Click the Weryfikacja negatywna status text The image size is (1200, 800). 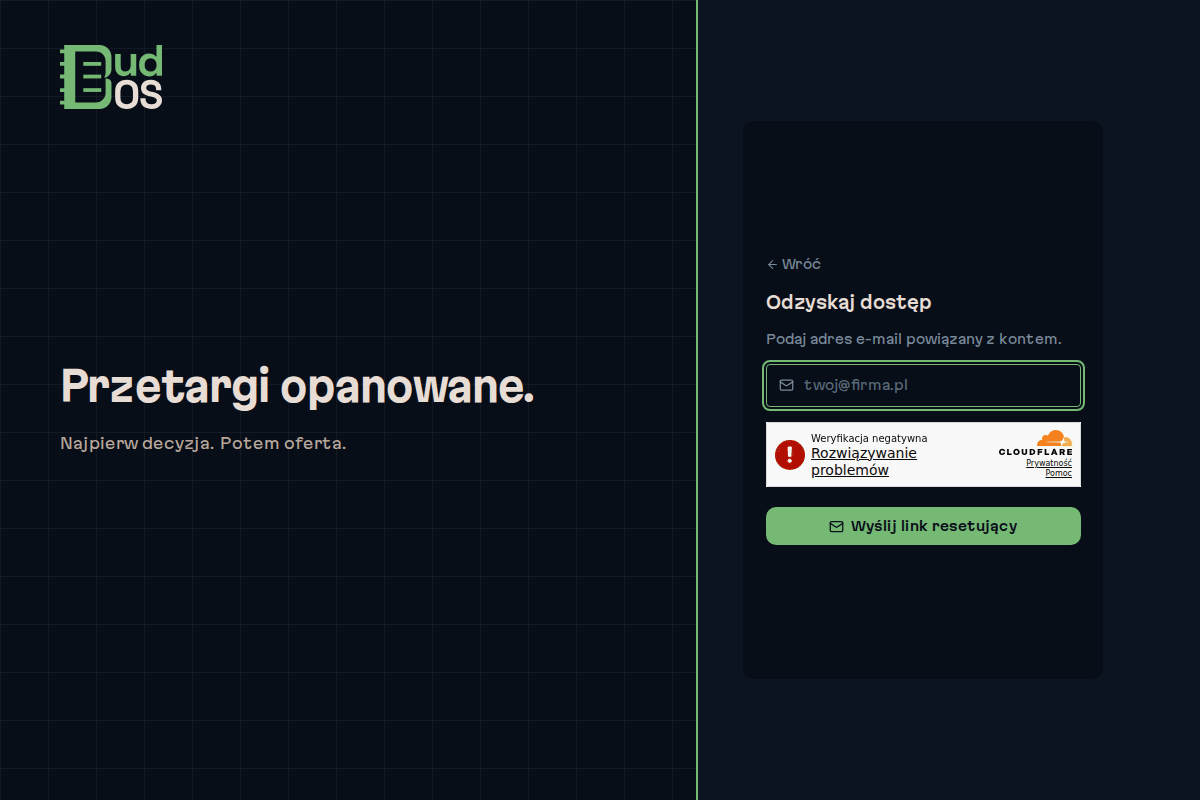(x=869, y=438)
